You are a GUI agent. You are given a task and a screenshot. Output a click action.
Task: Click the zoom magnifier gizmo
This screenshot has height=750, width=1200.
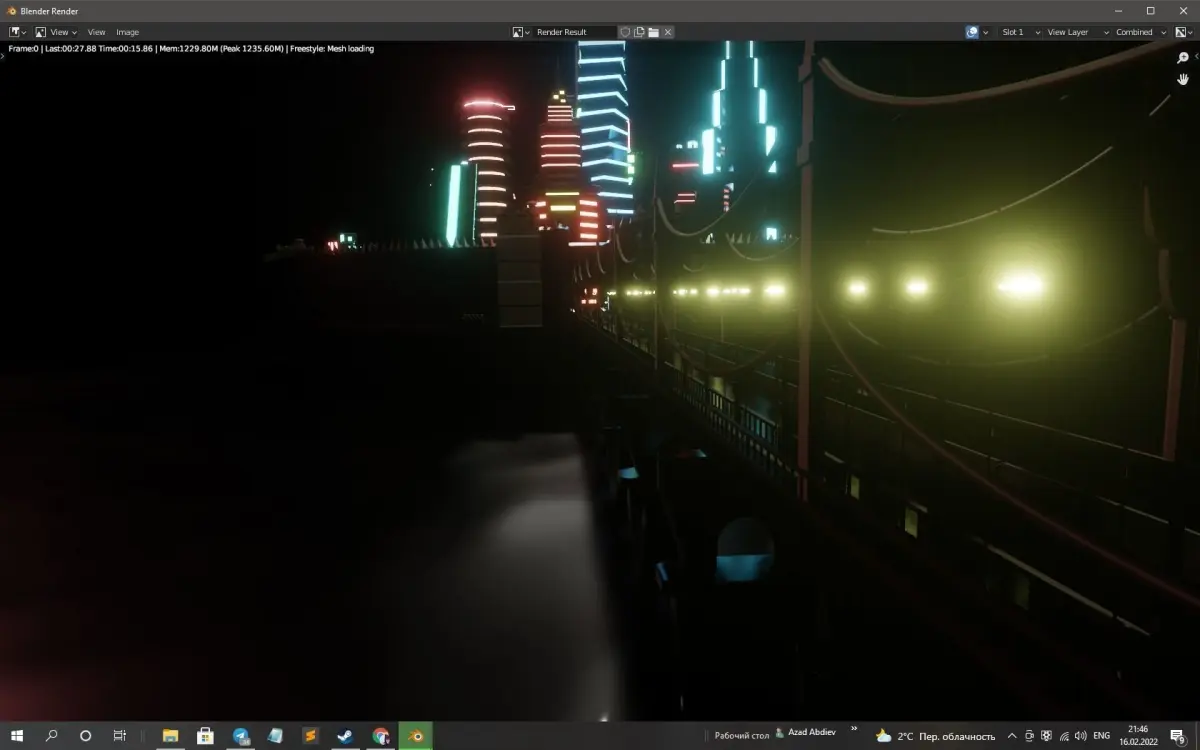[x=1183, y=58]
